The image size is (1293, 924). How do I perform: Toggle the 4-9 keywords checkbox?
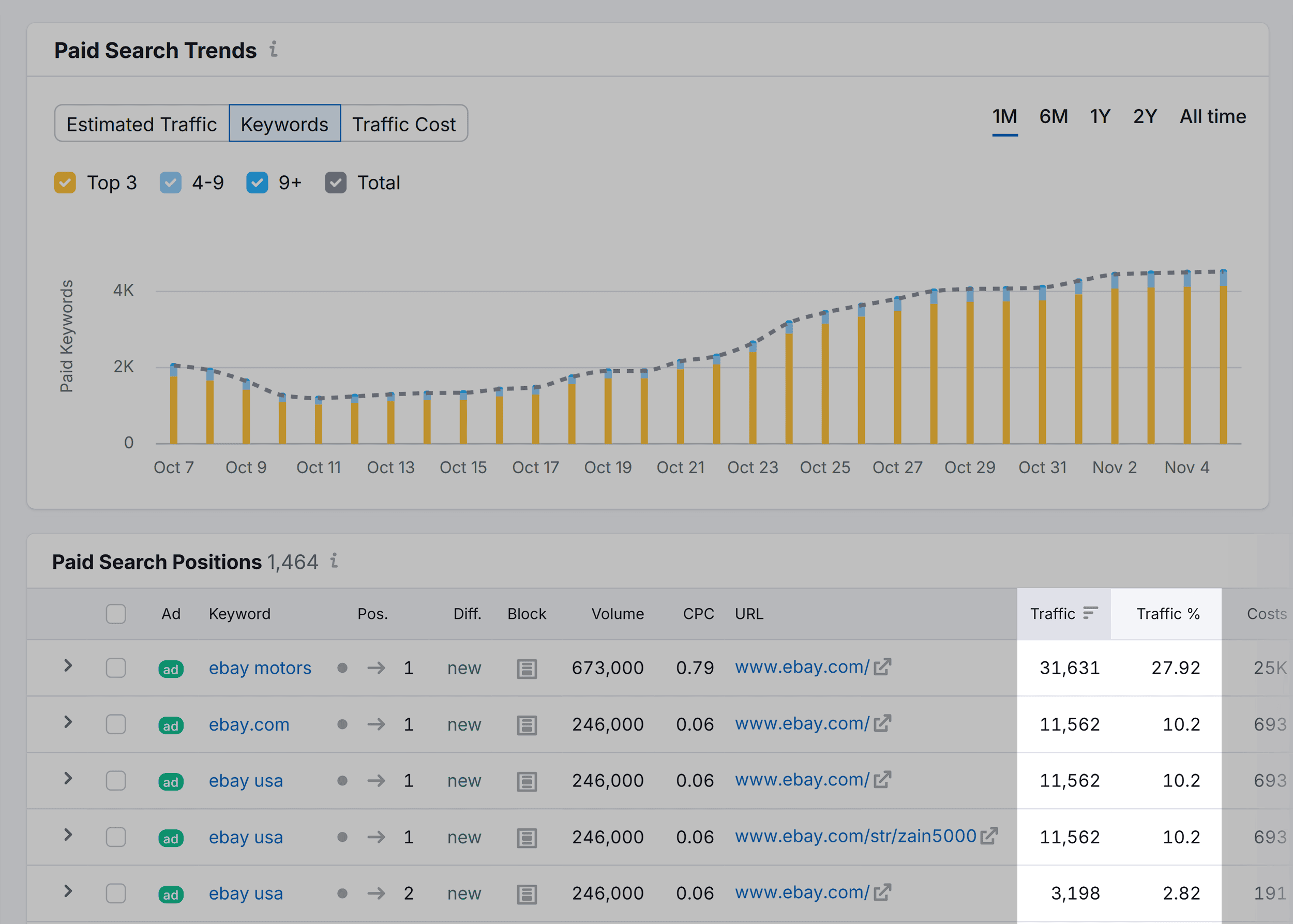click(170, 183)
